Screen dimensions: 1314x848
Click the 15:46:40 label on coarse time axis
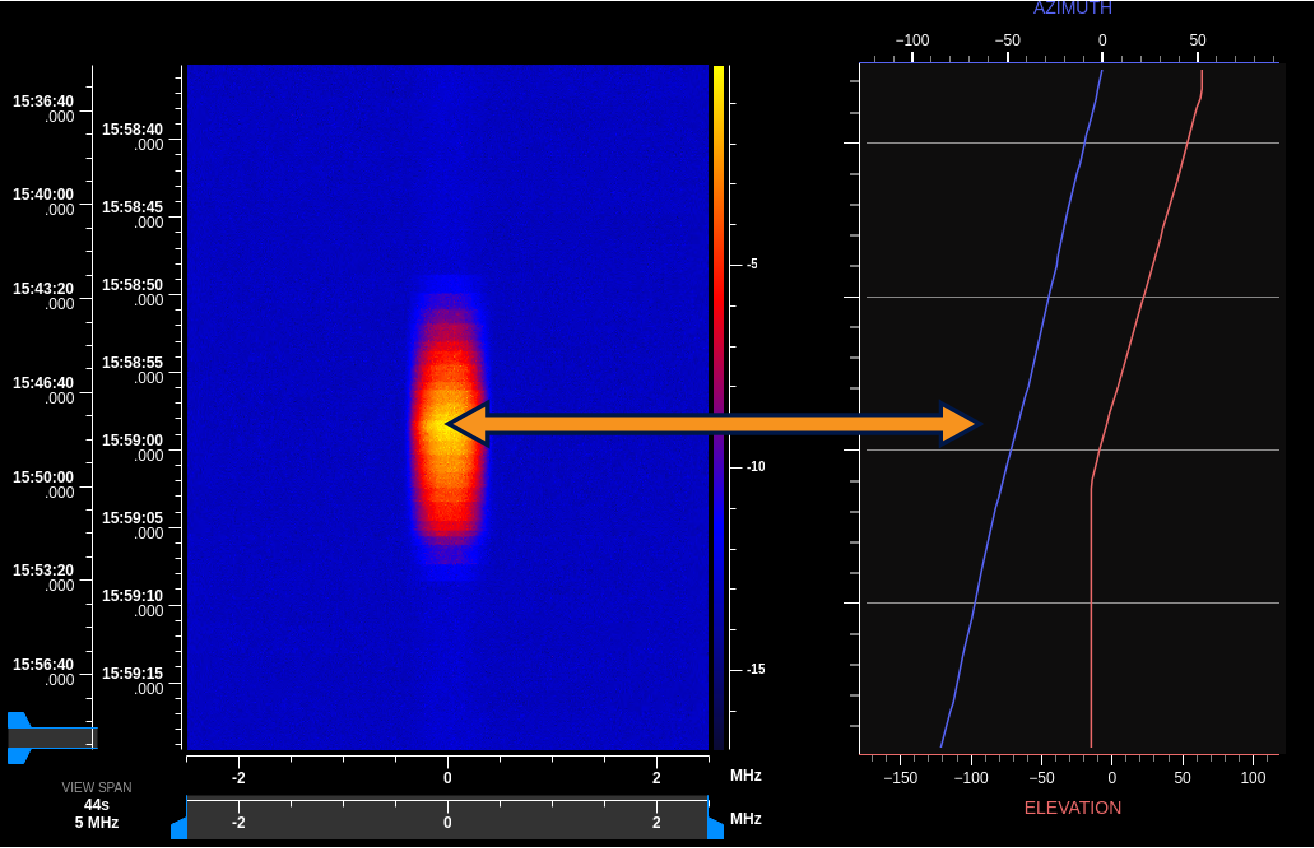click(43, 383)
